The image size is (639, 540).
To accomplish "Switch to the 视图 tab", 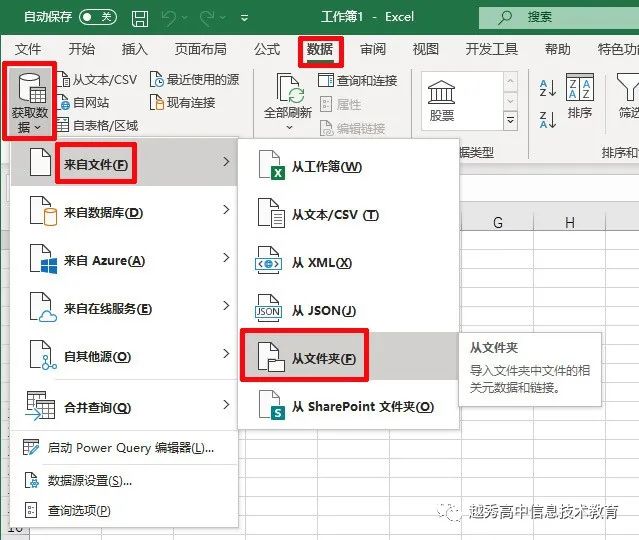I will tap(426, 49).
